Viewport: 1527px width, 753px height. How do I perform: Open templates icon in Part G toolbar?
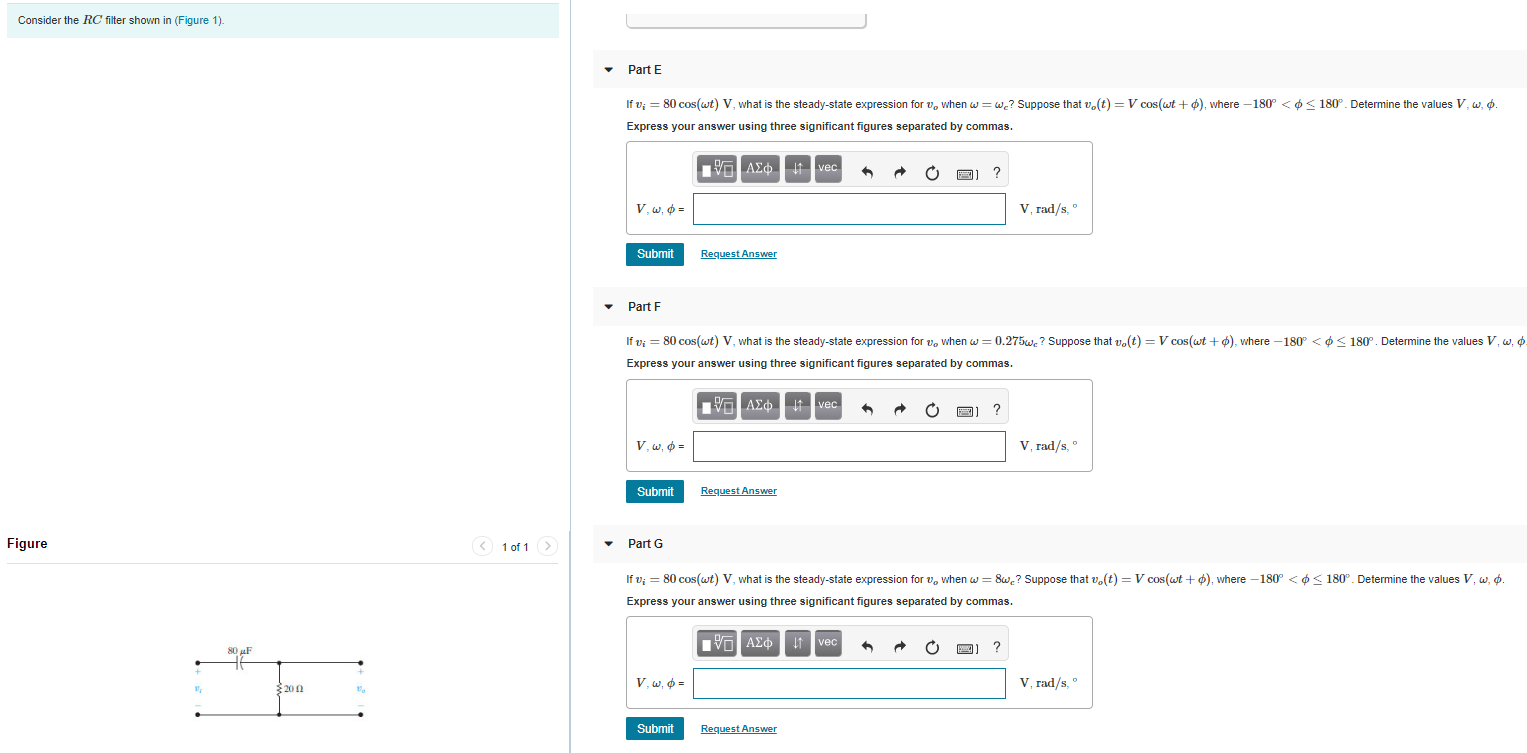[717, 643]
